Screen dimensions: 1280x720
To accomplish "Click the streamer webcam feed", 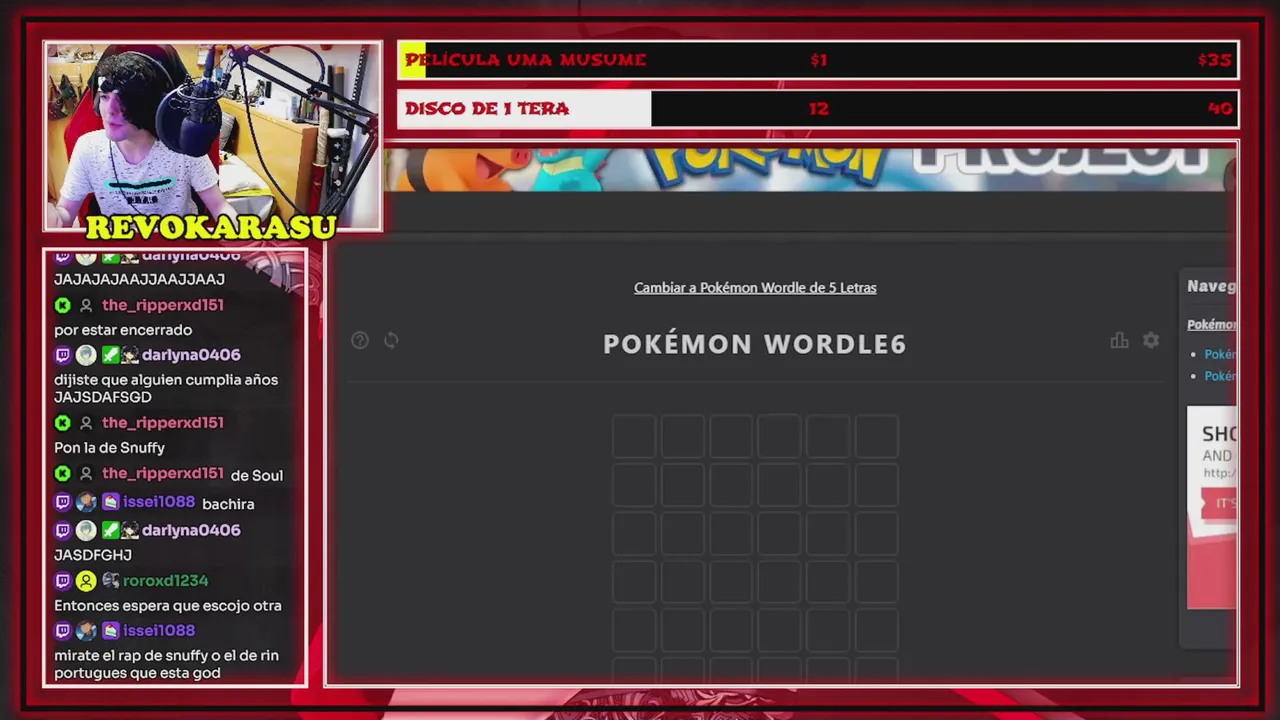I will [x=212, y=136].
